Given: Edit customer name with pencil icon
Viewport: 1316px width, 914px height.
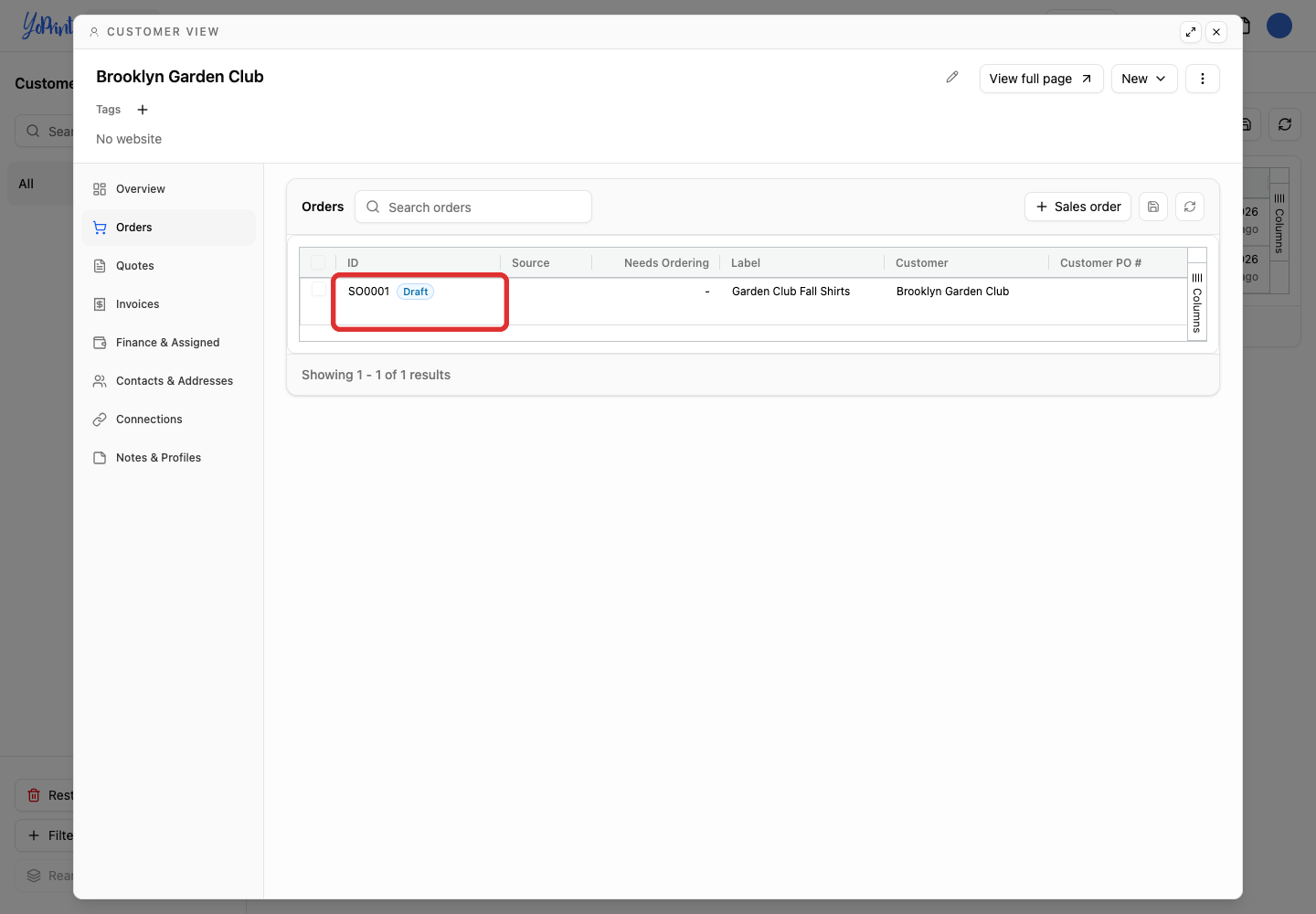Looking at the screenshot, I should click(952, 78).
